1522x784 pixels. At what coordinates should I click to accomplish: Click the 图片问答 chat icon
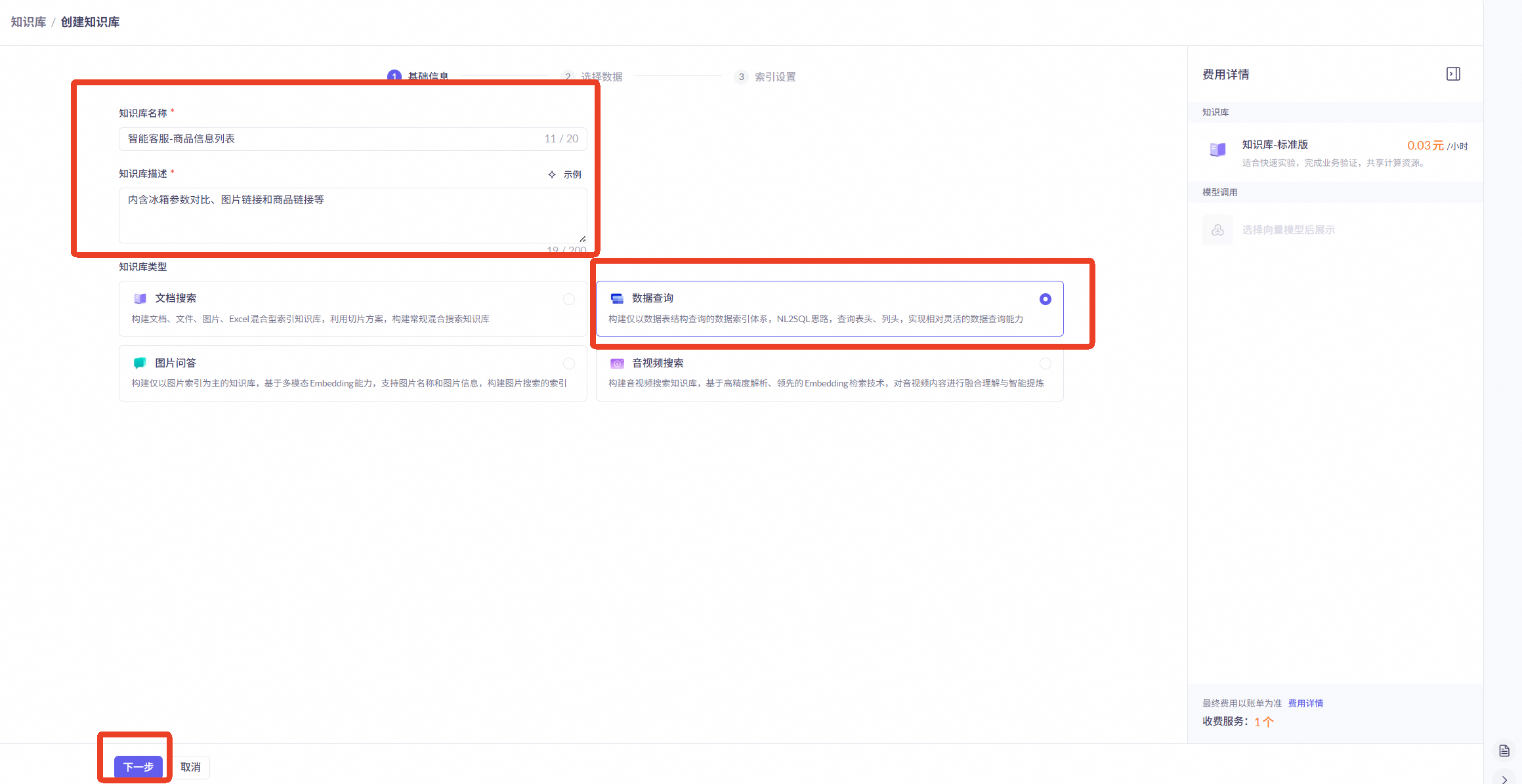(140, 363)
